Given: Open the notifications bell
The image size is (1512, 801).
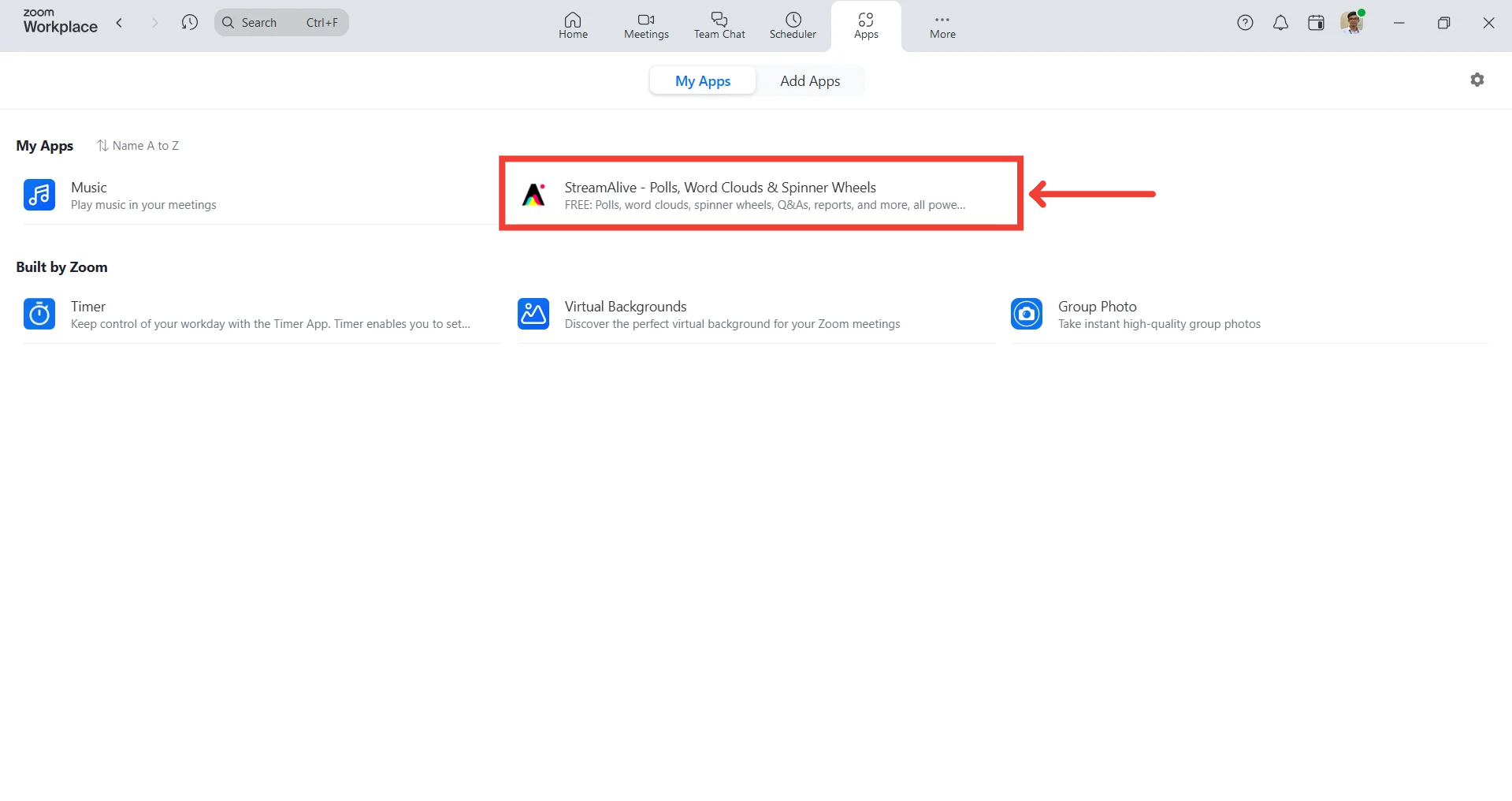Looking at the screenshot, I should click(x=1280, y=23).
